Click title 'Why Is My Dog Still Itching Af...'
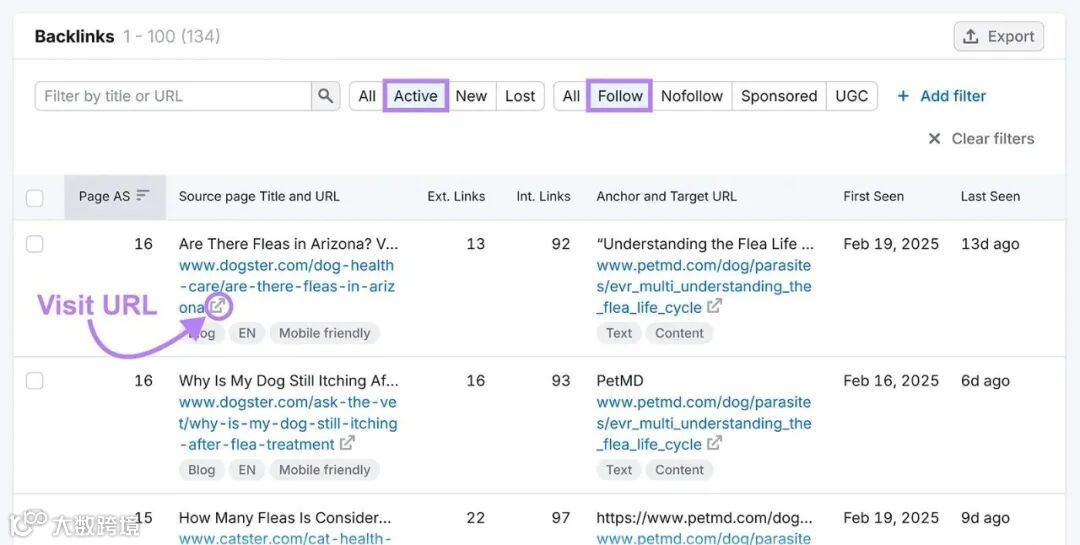This screenshot has height=545, width=1080. click(288, 380)
